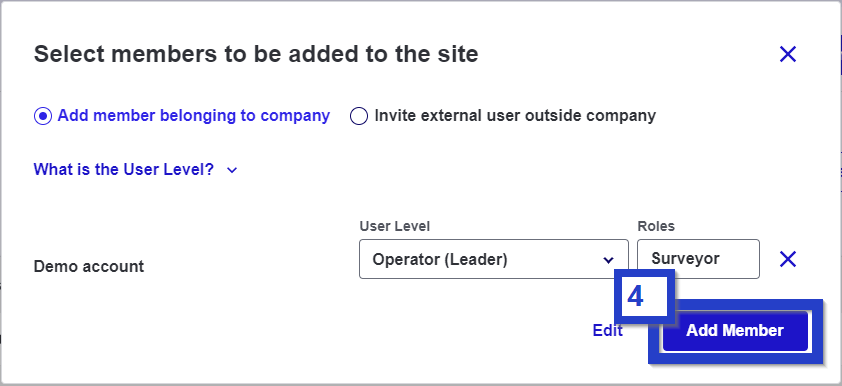Image resolution: width=842 pixels, height=386 pixels.
Task: Close the Select members dialog
Action: pos(788,54)
